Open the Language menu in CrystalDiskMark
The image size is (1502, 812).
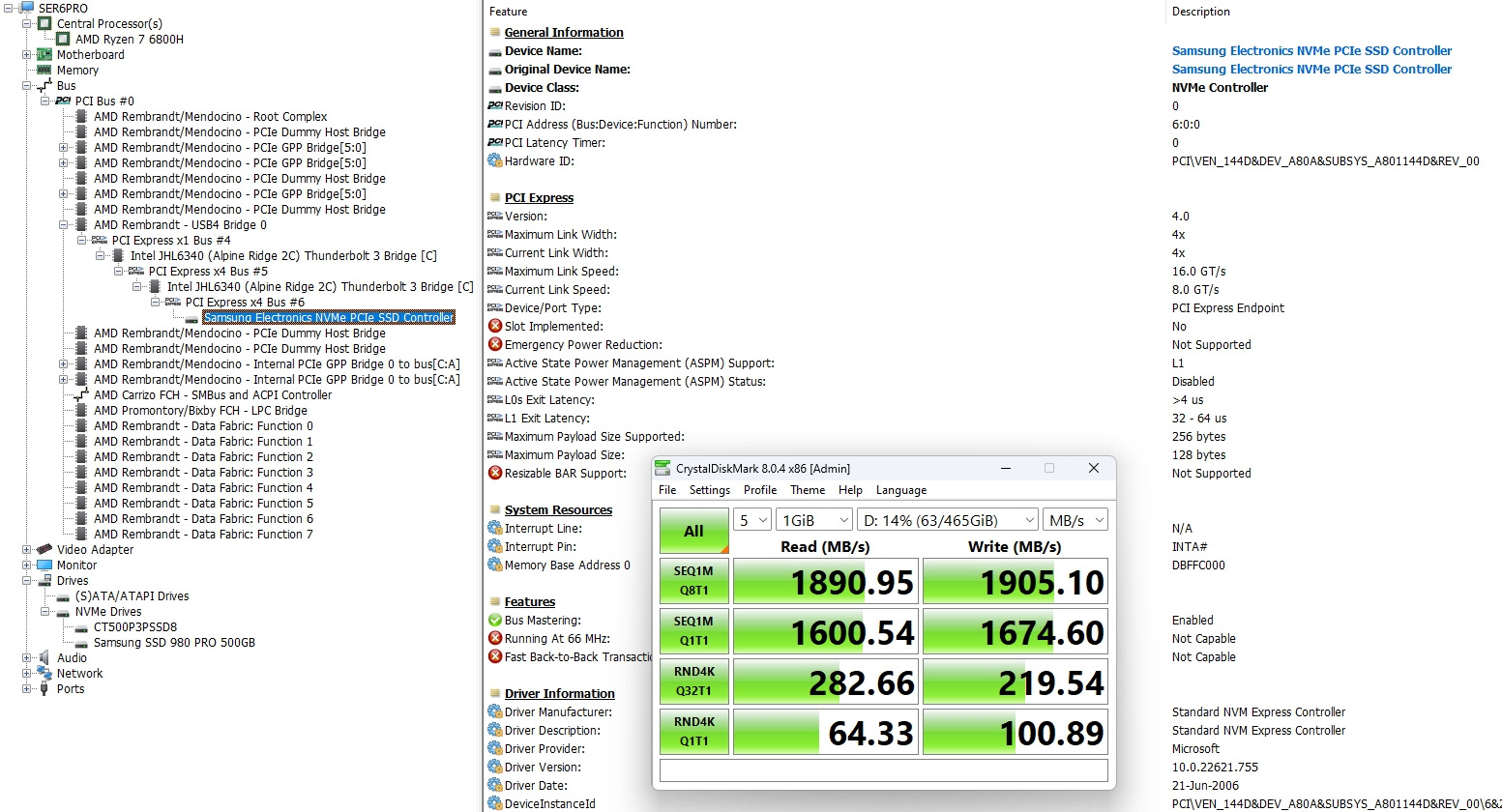901,490
